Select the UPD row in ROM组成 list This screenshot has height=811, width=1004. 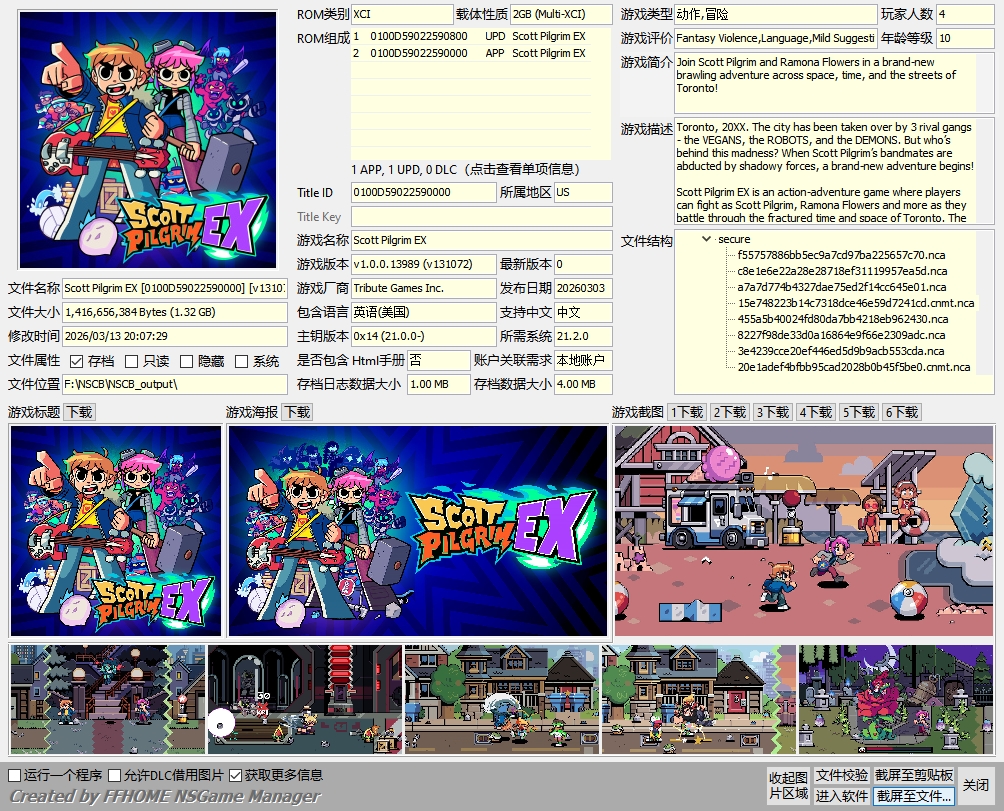coord(470,37)
